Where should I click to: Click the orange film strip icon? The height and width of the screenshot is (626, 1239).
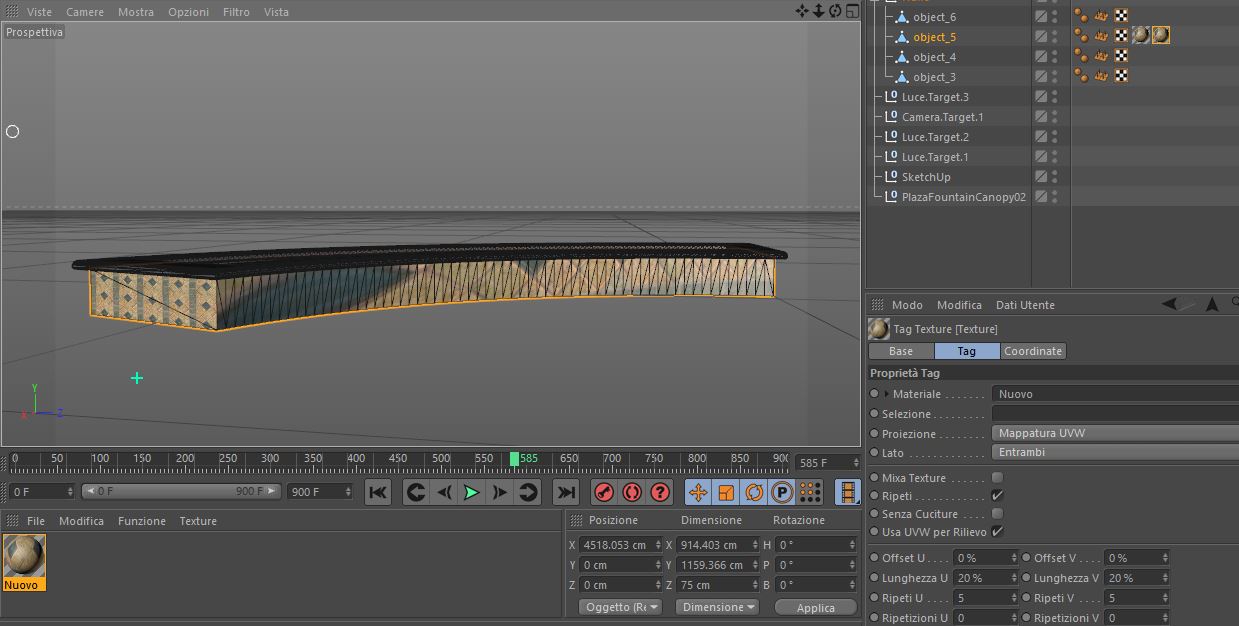click(847, 492)
